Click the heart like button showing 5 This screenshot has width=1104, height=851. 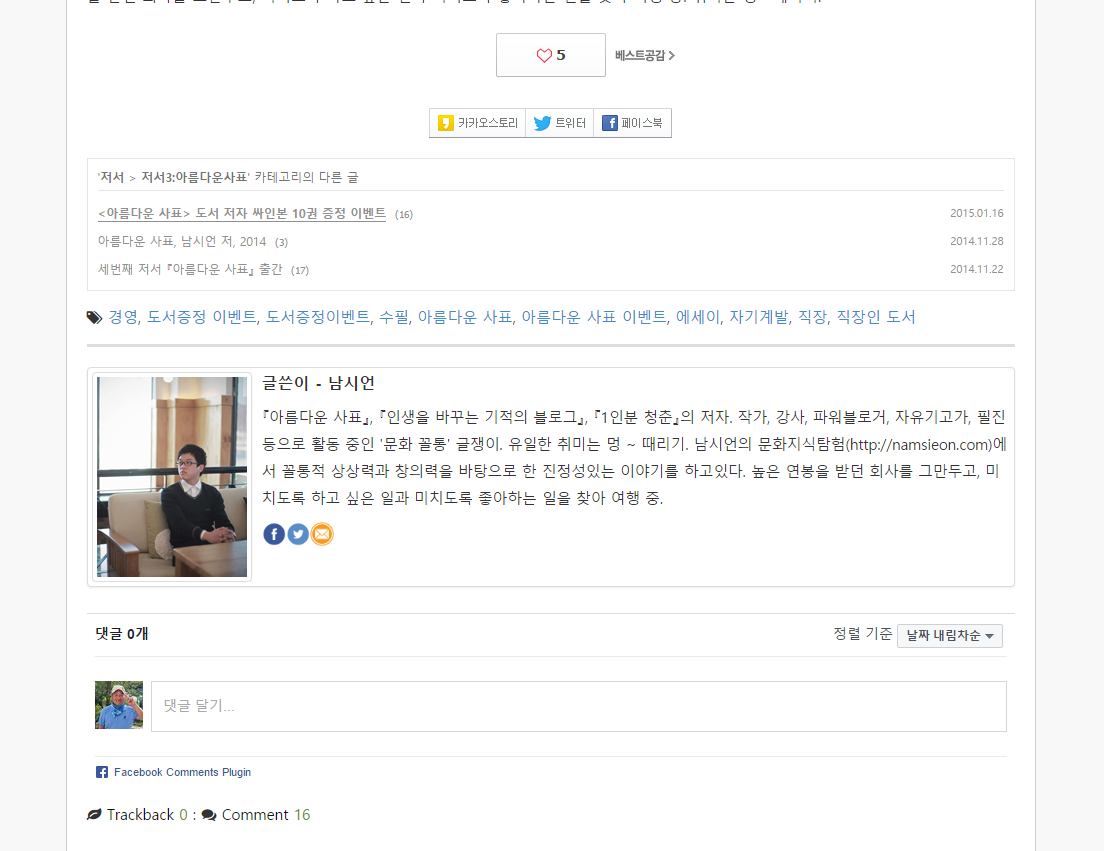pyautogui.click(x=551, y=55)
